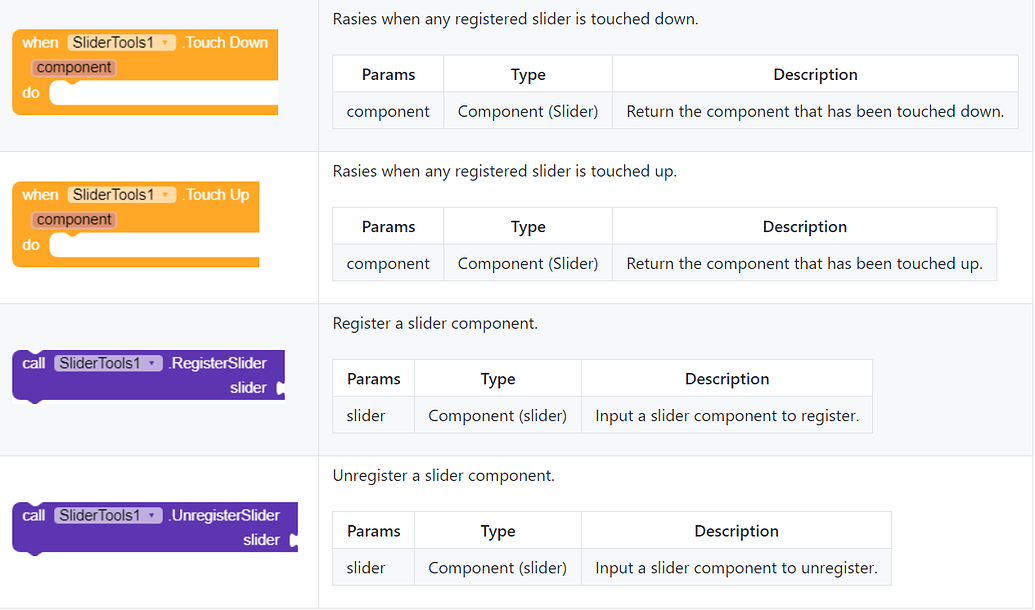This screenshot has width=1035, height=610.
Task: Click Component (Slider) cell in Touch Up table
Action: (x=528, y=263)
